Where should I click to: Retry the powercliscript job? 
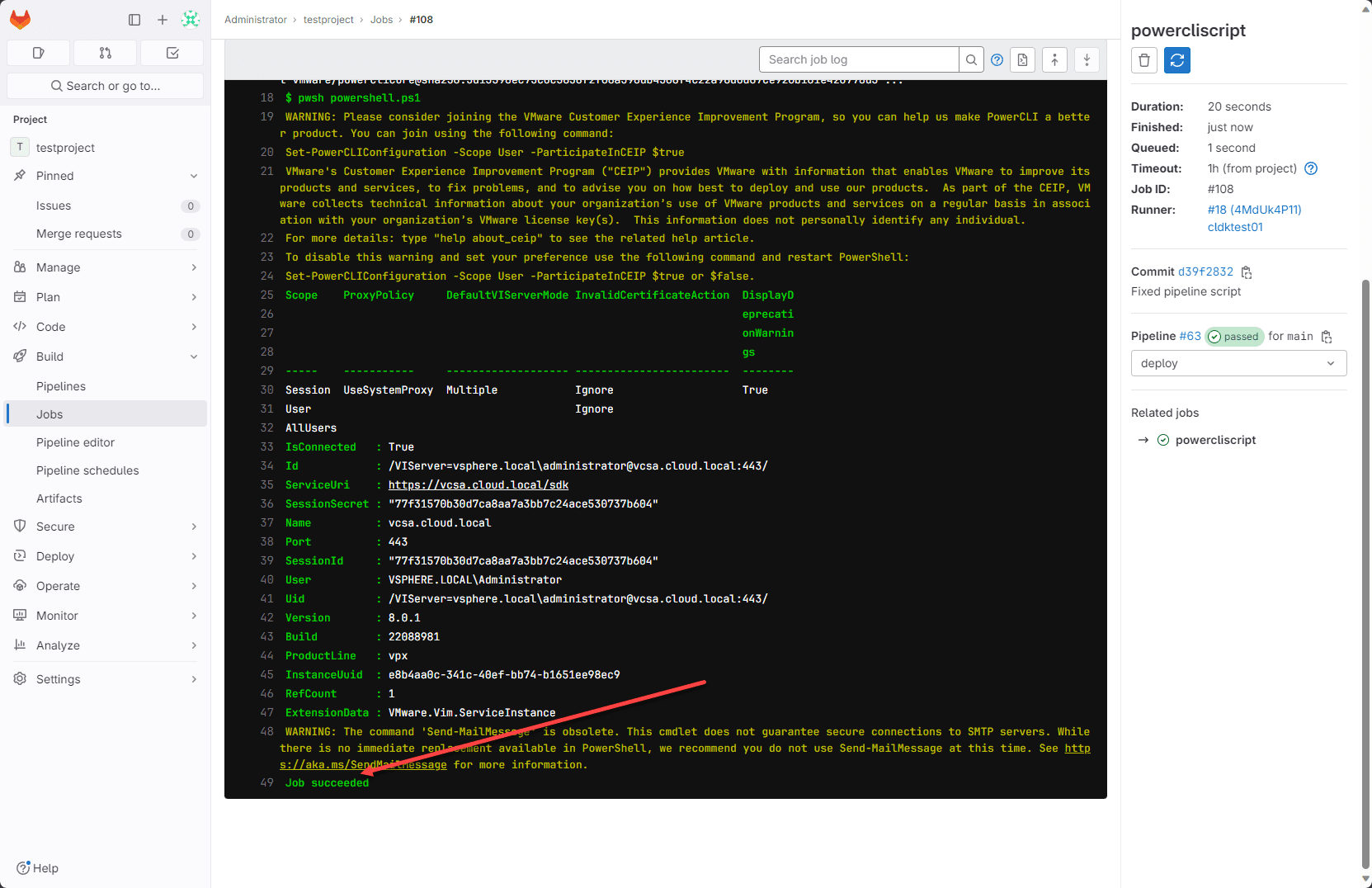point(1176,59)
